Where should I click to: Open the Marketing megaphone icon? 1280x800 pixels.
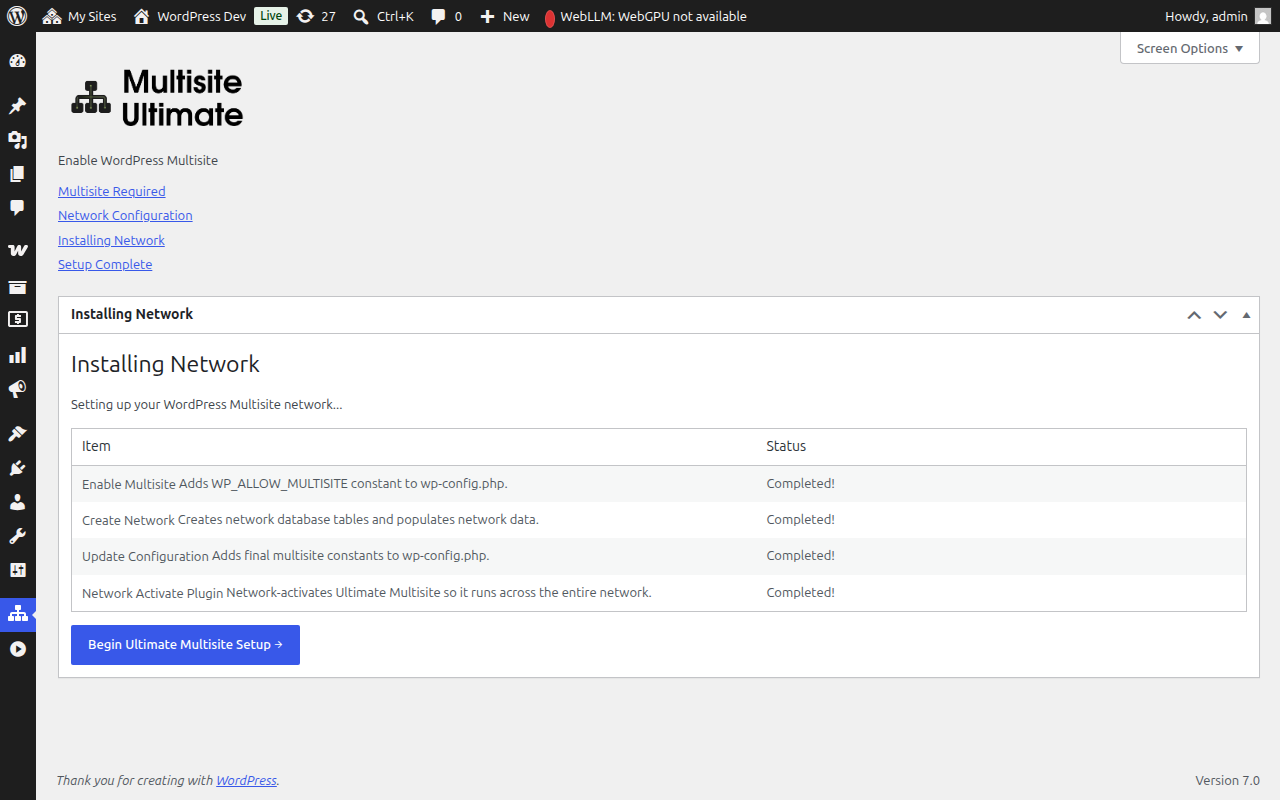click(17, 389)
